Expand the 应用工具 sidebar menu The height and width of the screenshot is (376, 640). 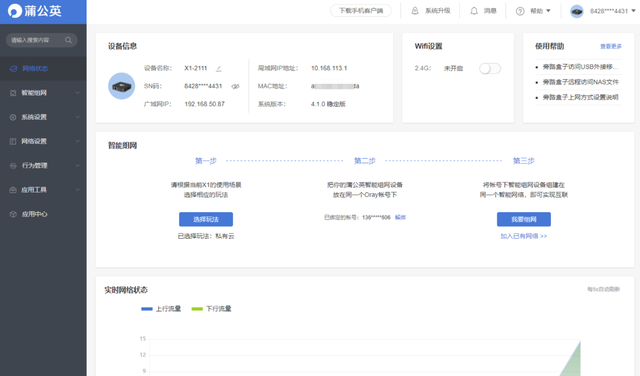(x=78, y=190)
